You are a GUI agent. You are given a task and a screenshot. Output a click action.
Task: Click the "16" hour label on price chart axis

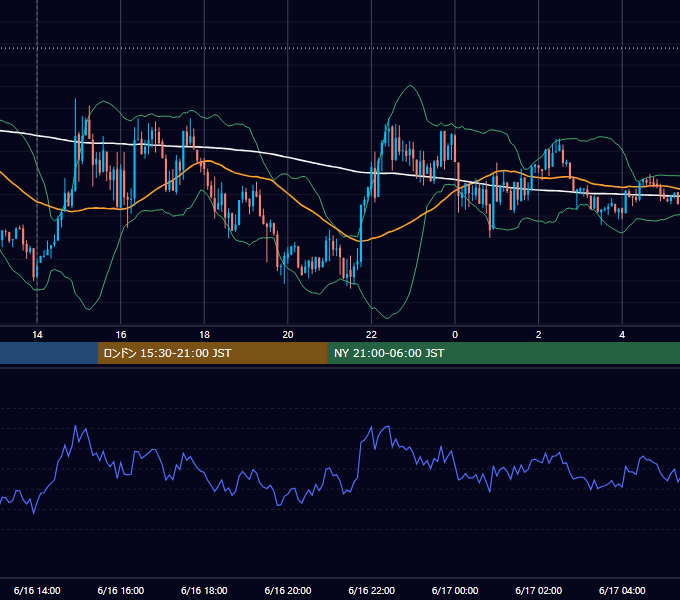[121, 335]
